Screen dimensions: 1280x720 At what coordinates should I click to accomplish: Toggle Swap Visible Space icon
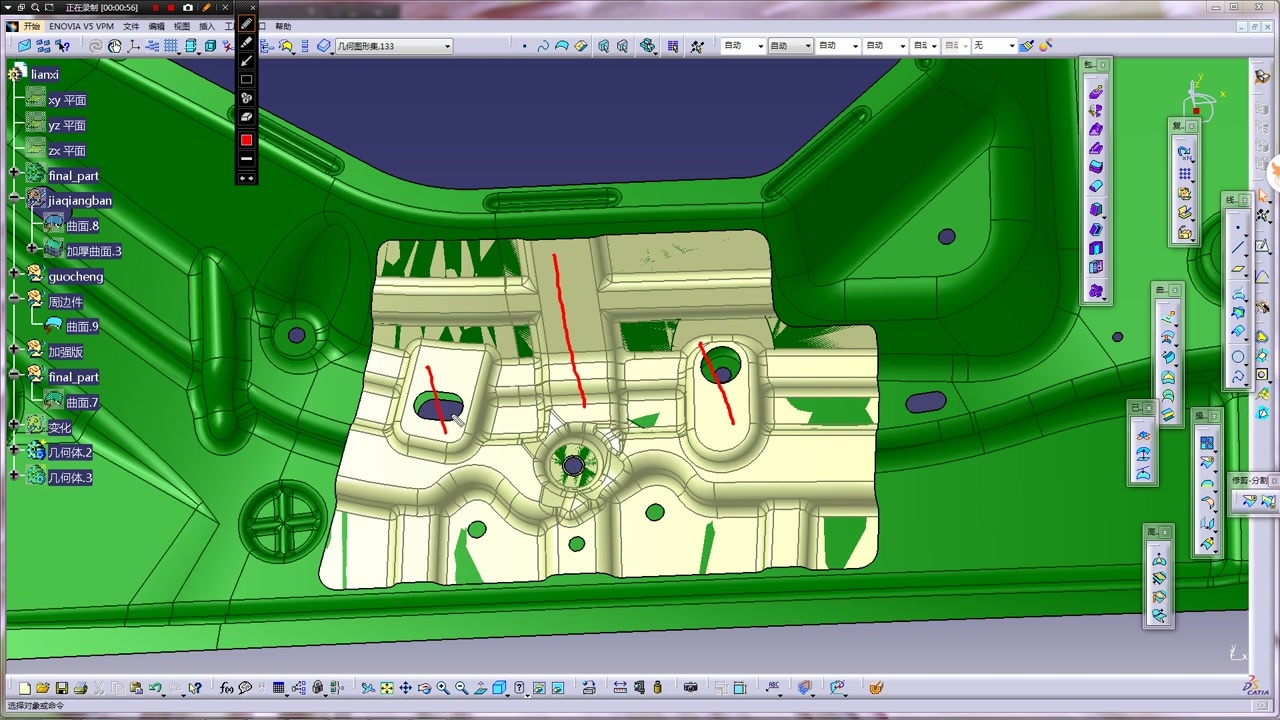(x=558, y=688)
